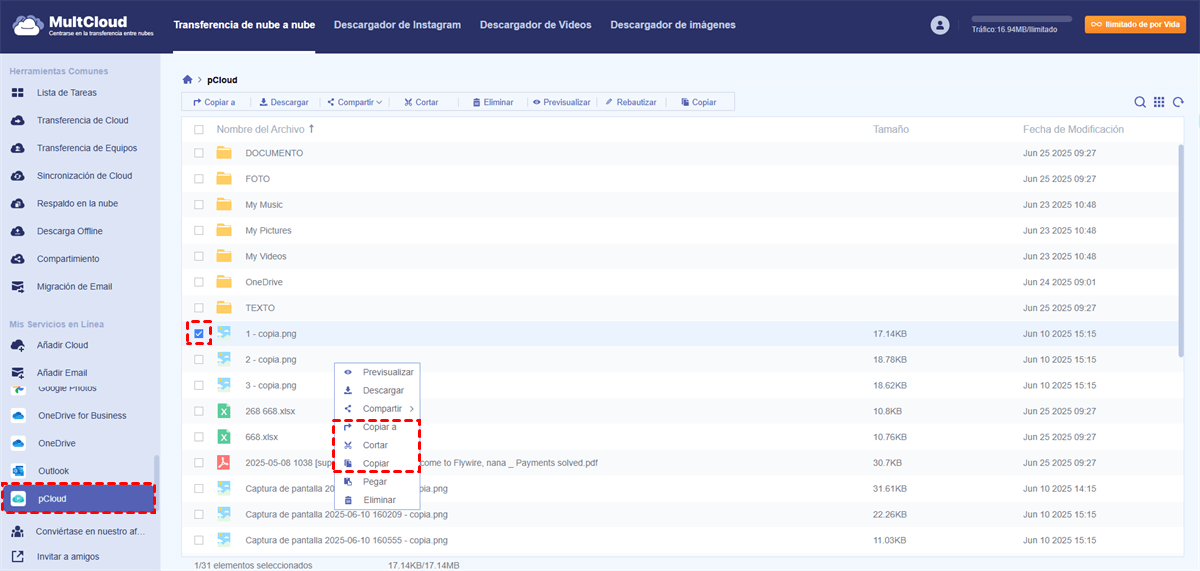1200x571 pixels.
Task: Choose Copiar in context menu
Action: click(377, 464)
